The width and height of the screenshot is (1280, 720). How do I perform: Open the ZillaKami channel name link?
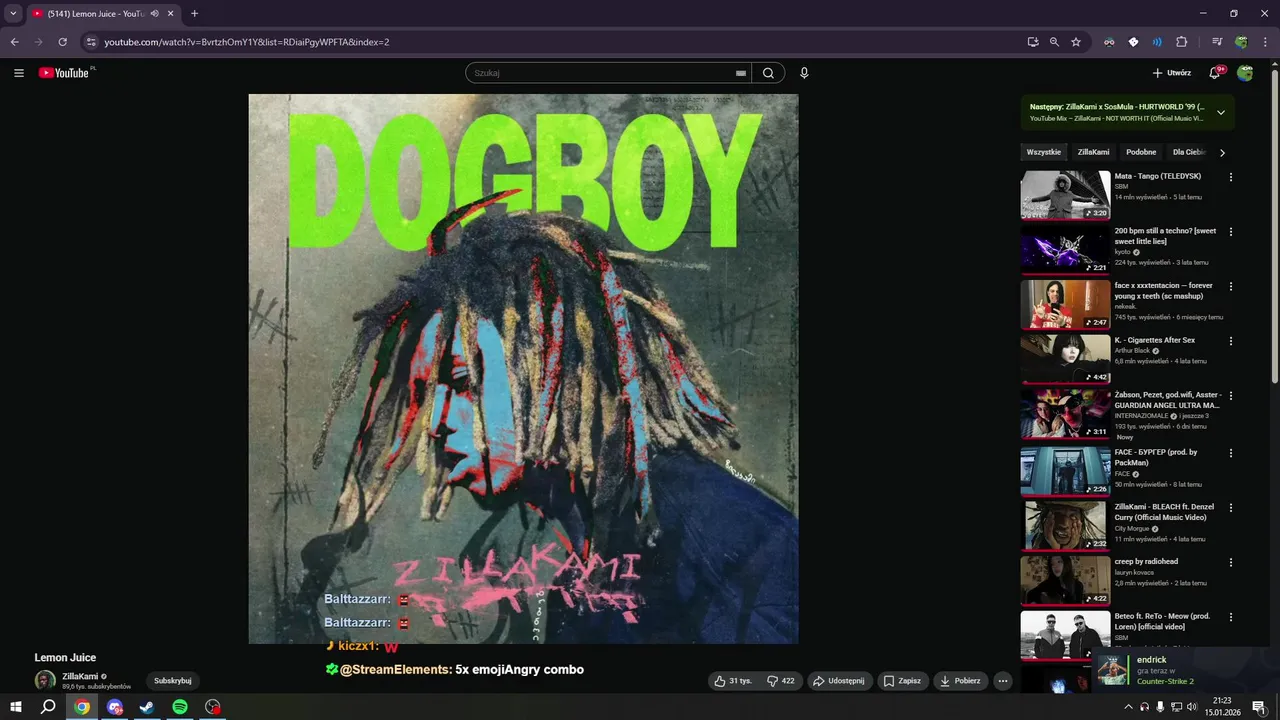click(80, 677)
